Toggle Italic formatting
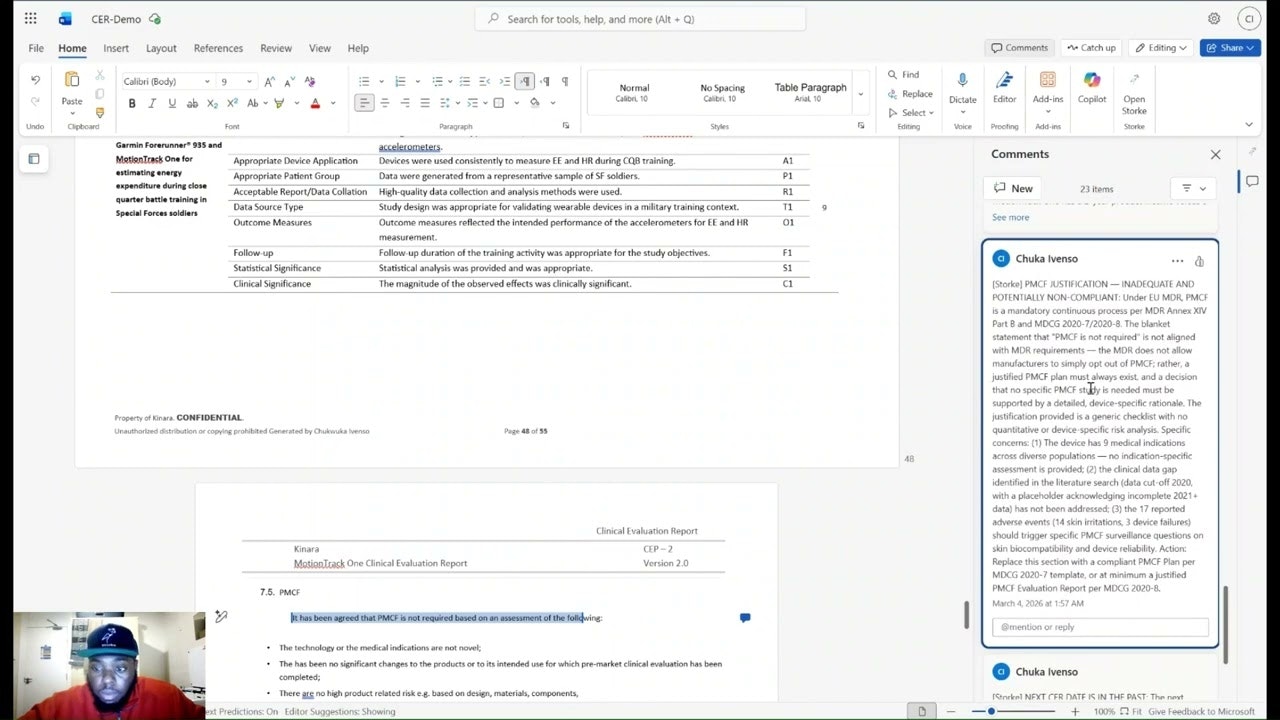This screenshot has width=1280, height=720. (152, 103)
